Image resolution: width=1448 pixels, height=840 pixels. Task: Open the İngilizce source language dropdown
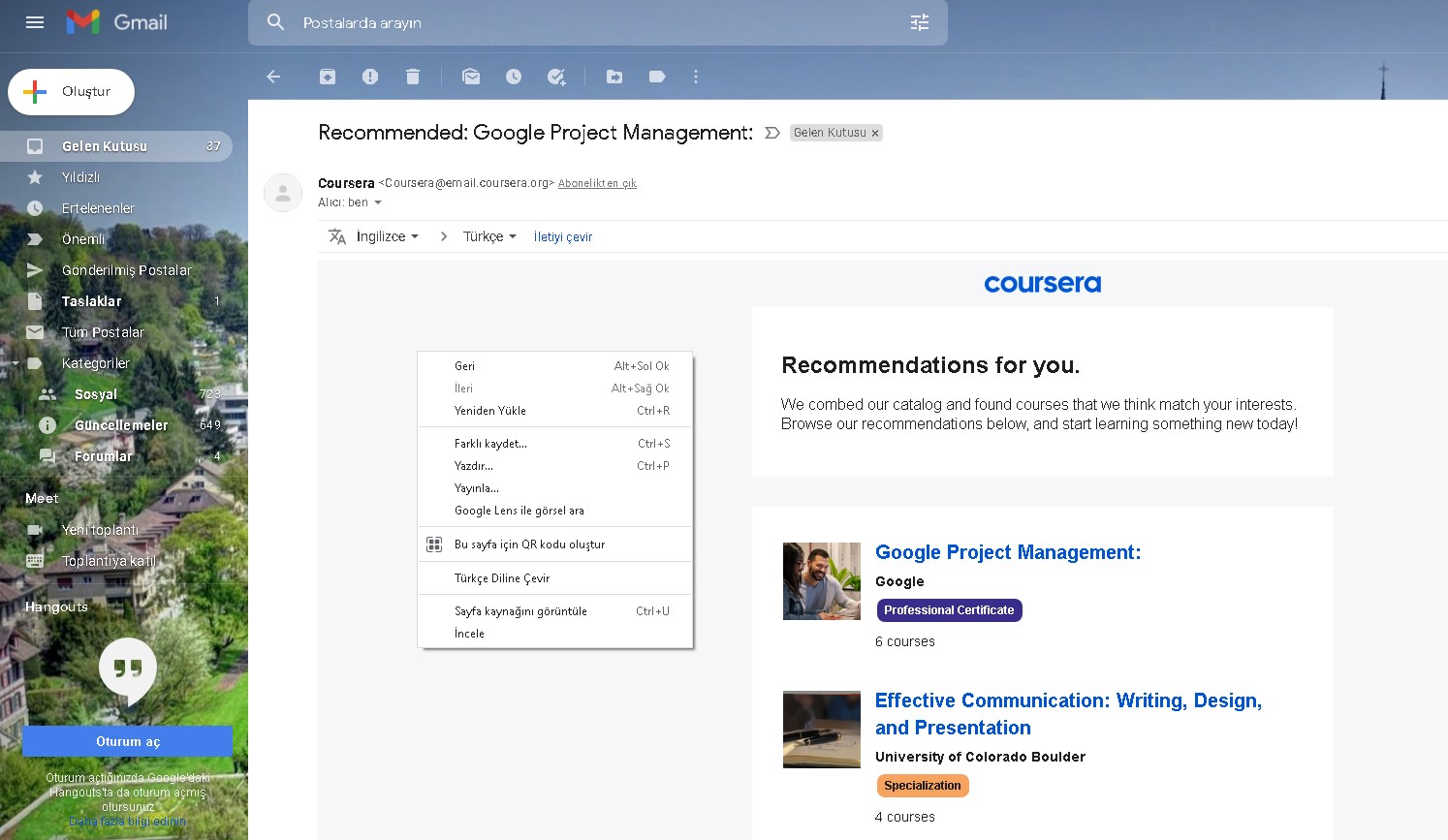pyautogui.click(x=385, y=235)
